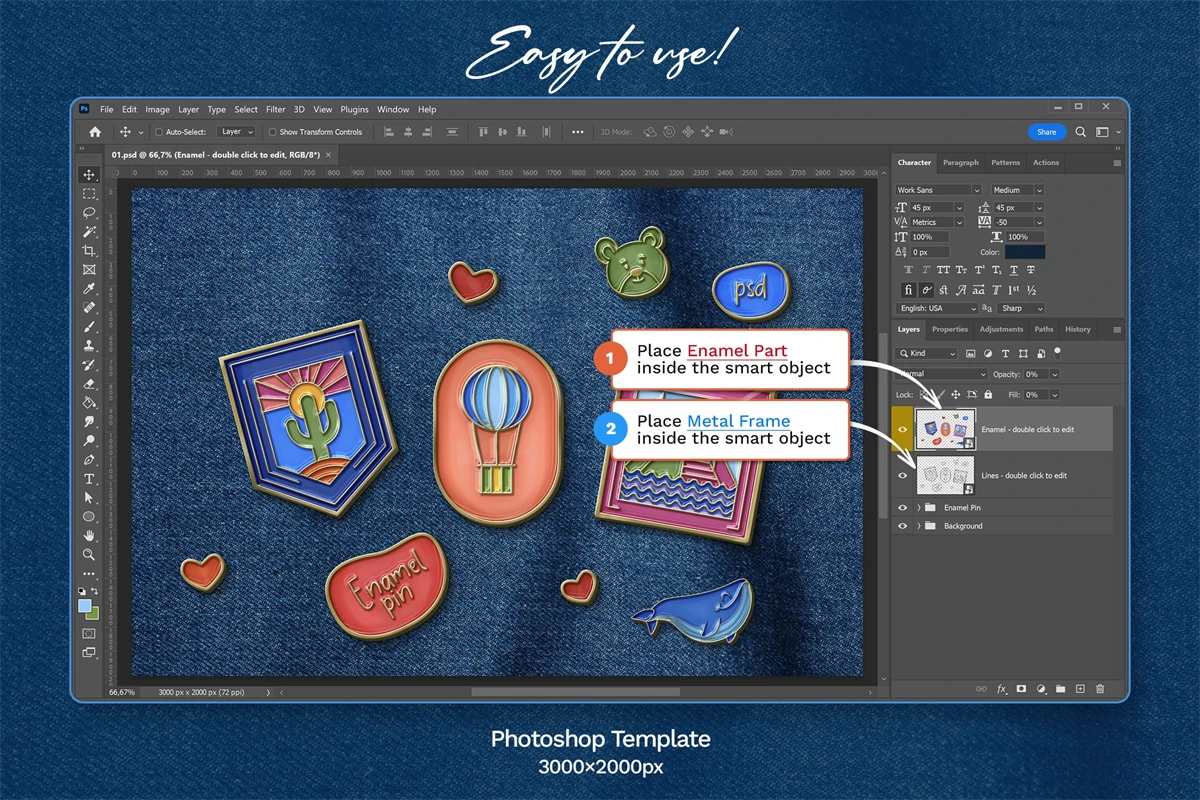Screen dimensions: 1200x800
Task: Click the text Color swatch in Character panel
Action: (x=1025, y=253)
